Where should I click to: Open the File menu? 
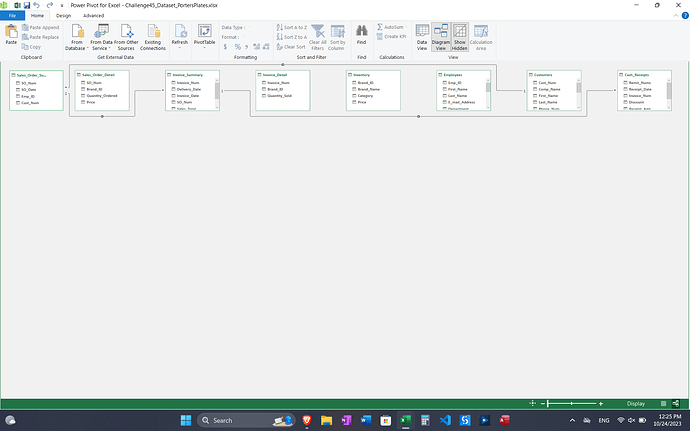(12, 15)
